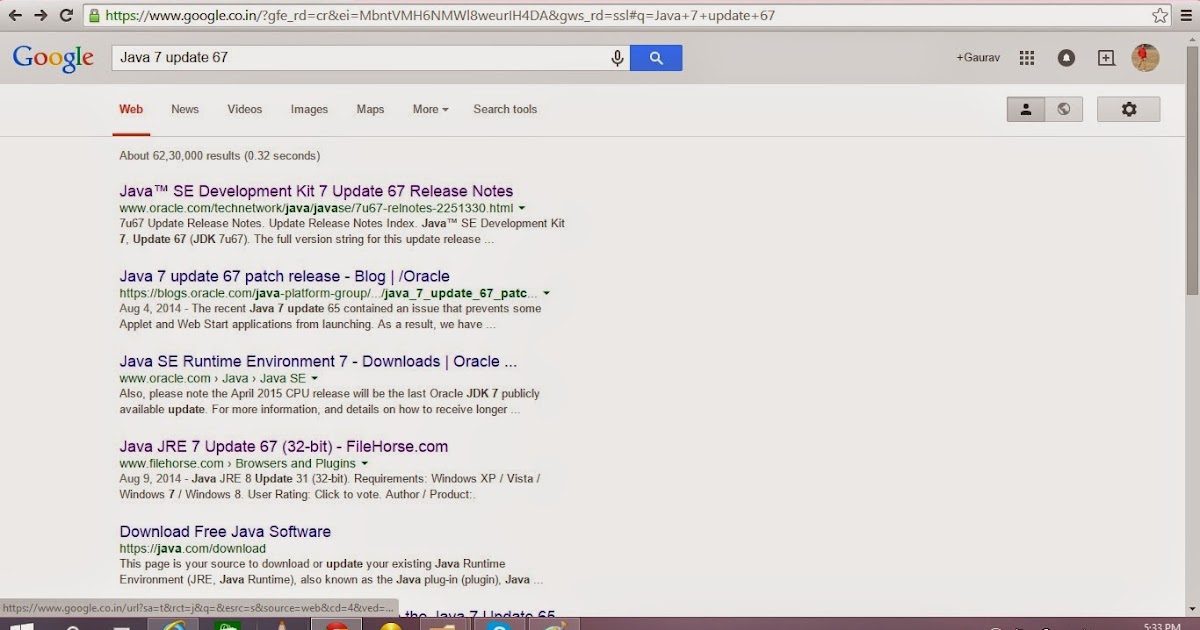Go back with the browser back arrow

pyautogui.click(x=14, y=15)
